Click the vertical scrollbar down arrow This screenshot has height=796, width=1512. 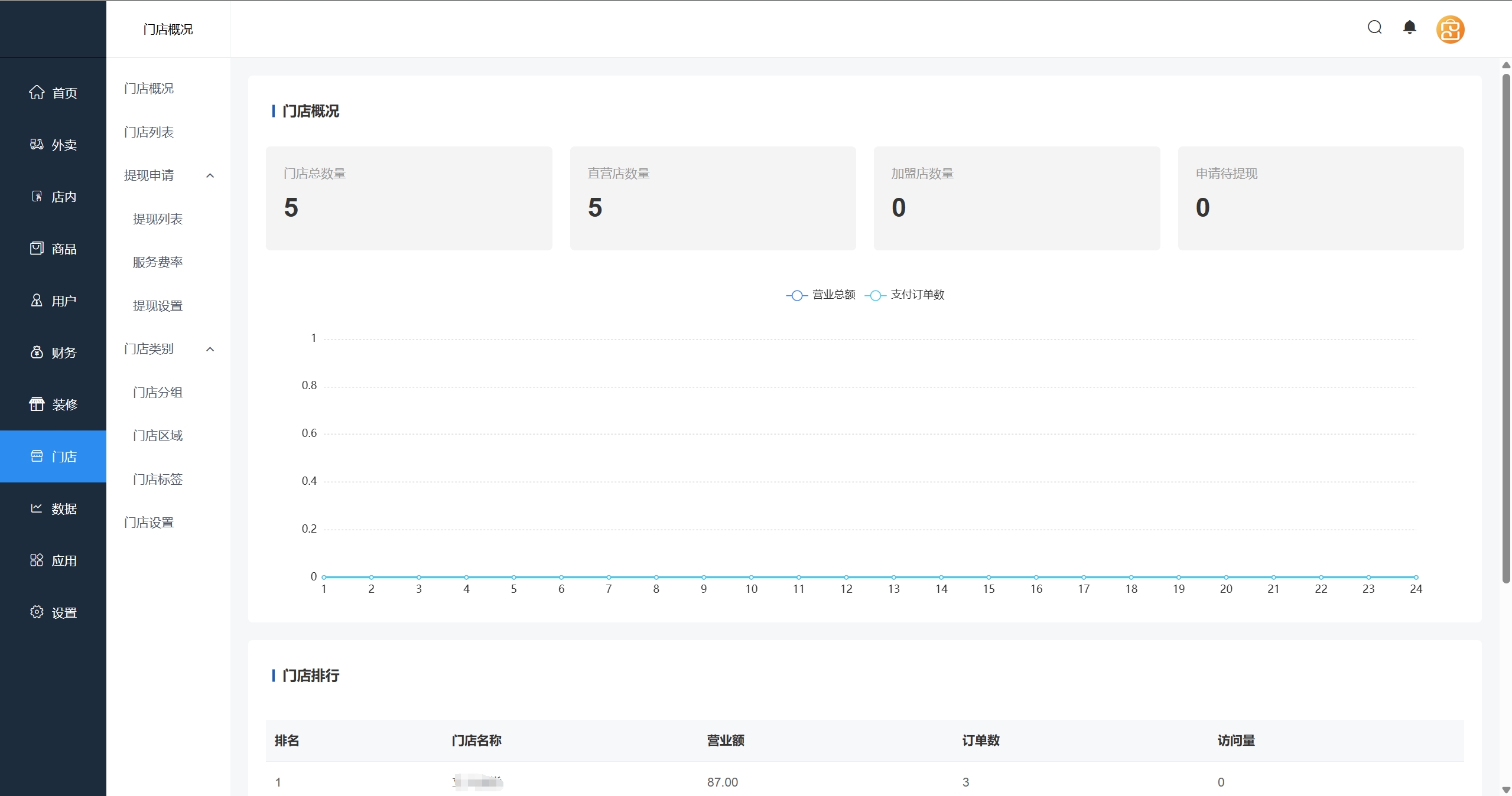pos(1506,790)
